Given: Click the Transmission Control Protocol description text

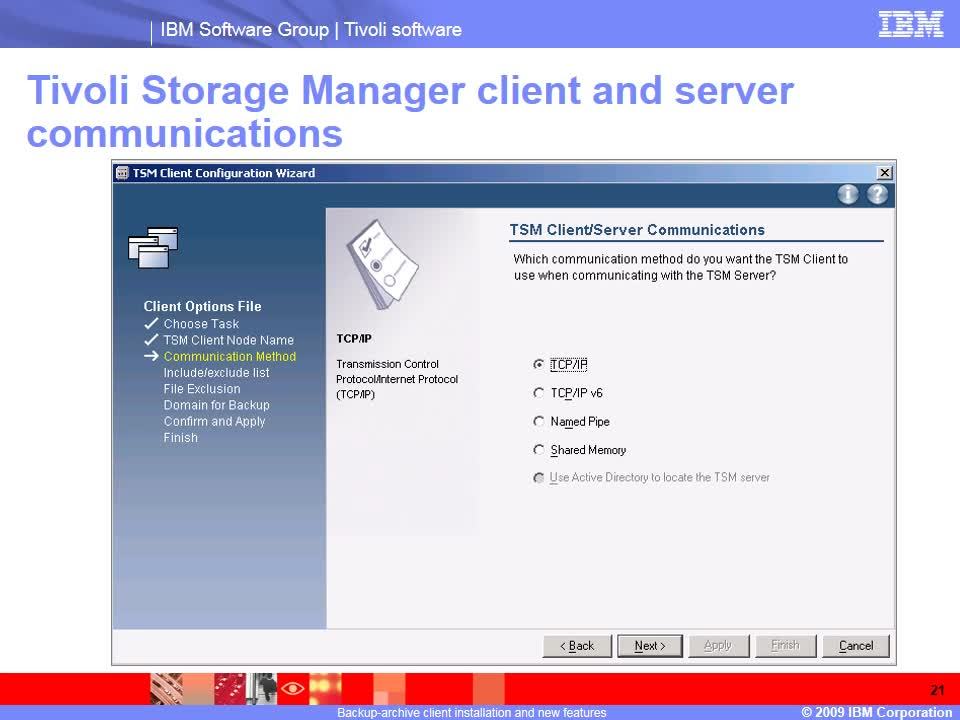Looking at the screenshot, I should pos(397,379).
